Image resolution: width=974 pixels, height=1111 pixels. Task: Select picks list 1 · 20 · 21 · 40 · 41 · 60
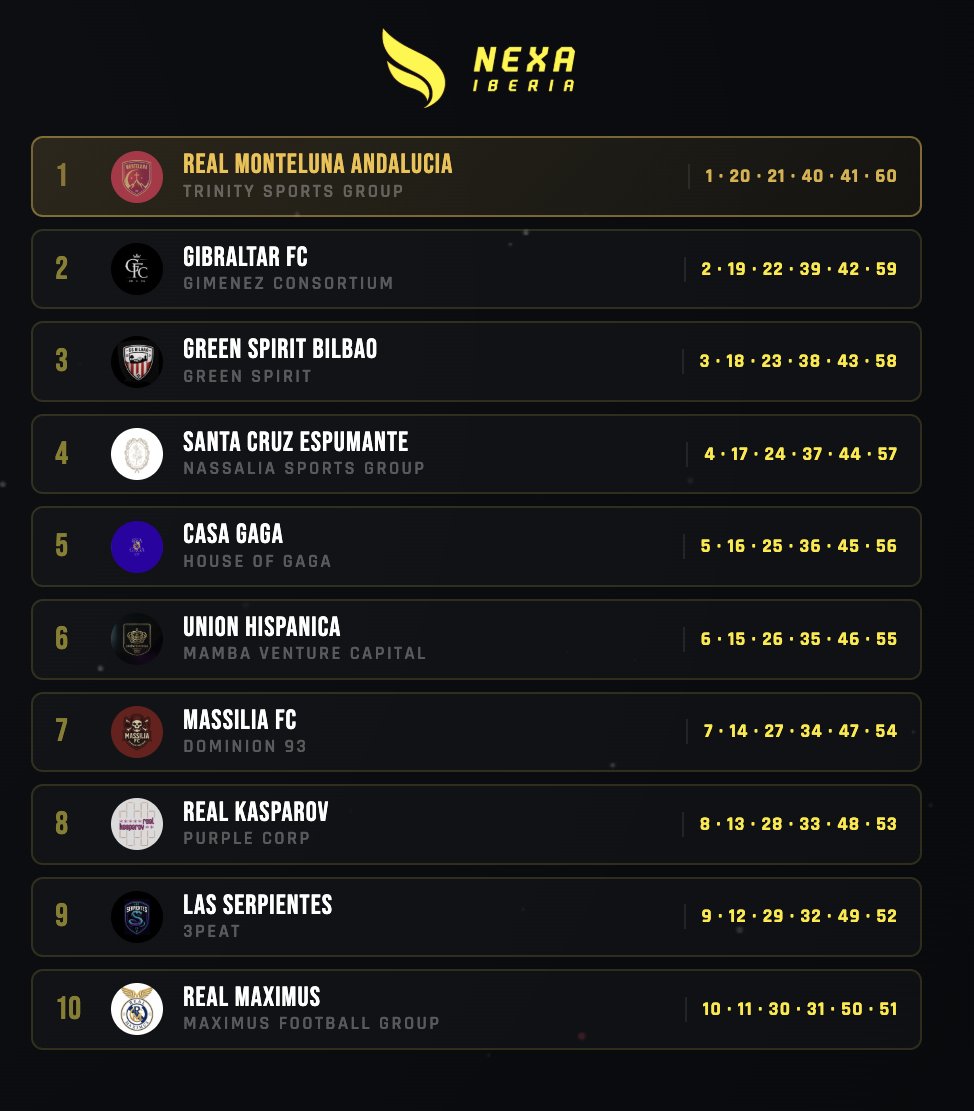(x=800, y=176)
